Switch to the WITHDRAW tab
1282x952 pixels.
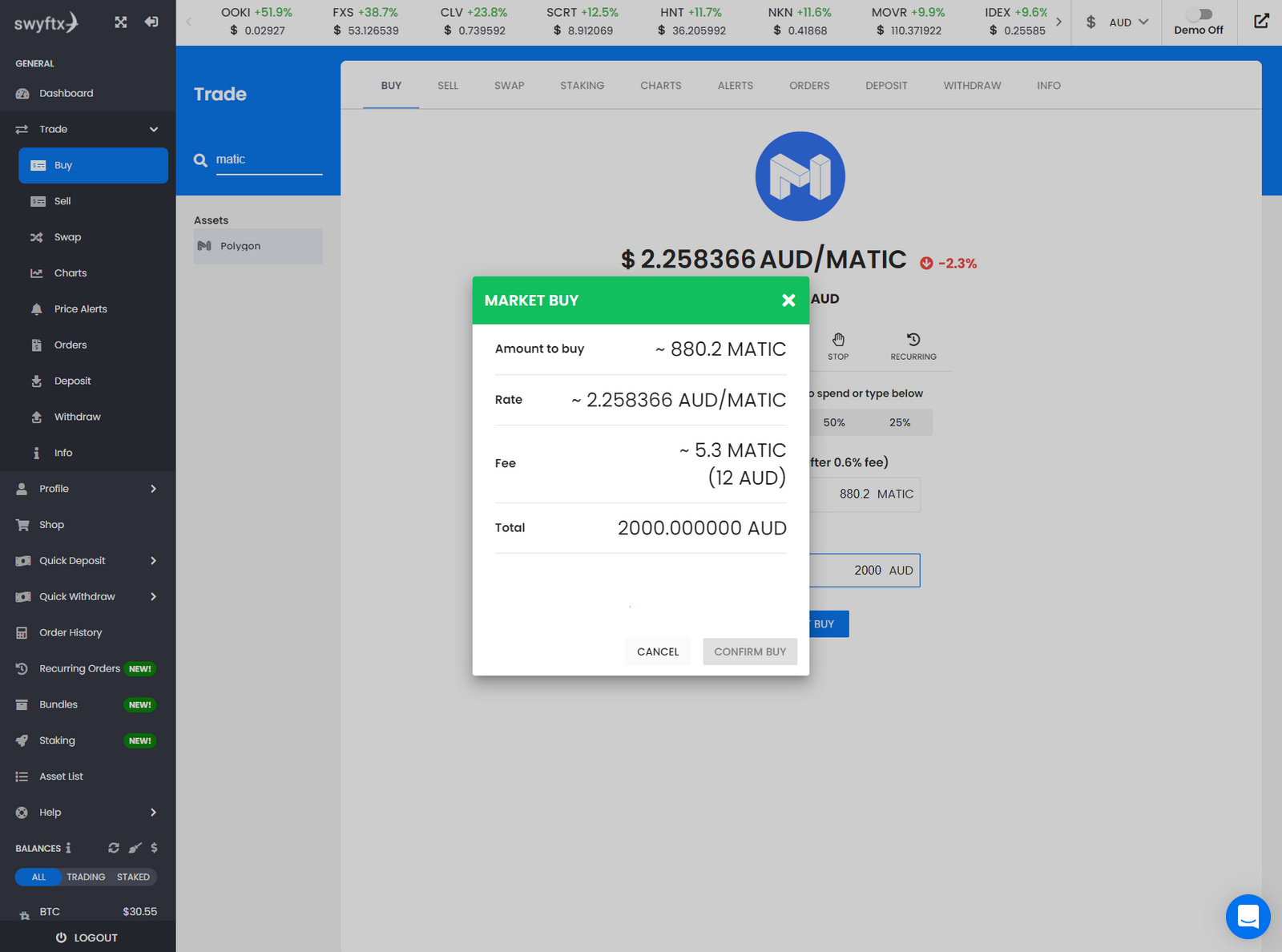tap(972, 86)
